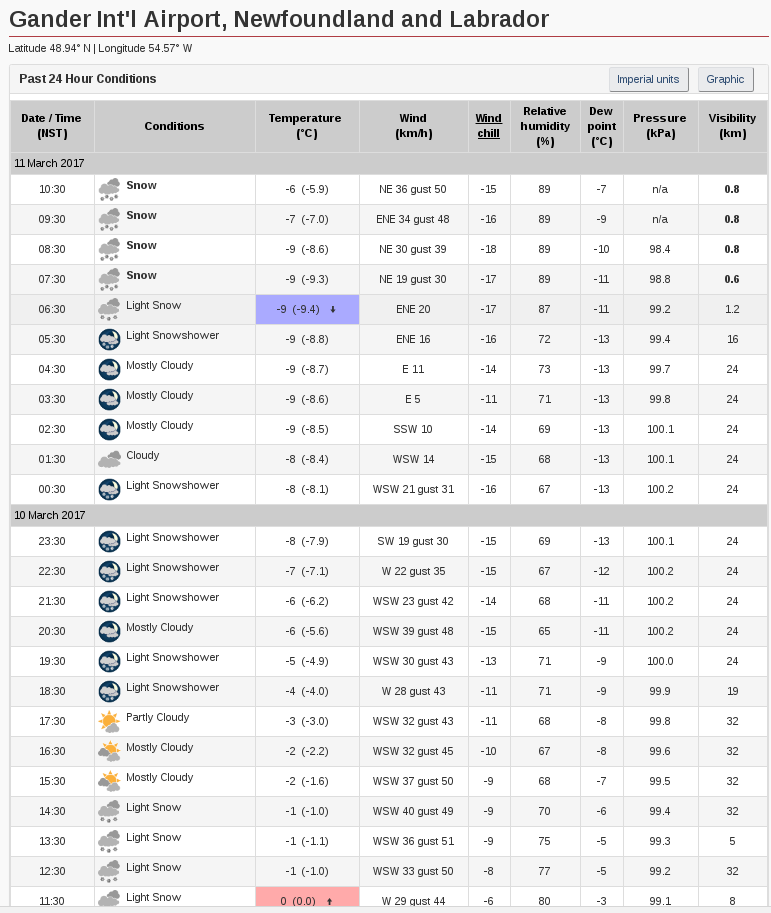Click the 1.2 visibility value at 06:30
Viewport: 771px width, 913px height.
(x=732, y=309)
